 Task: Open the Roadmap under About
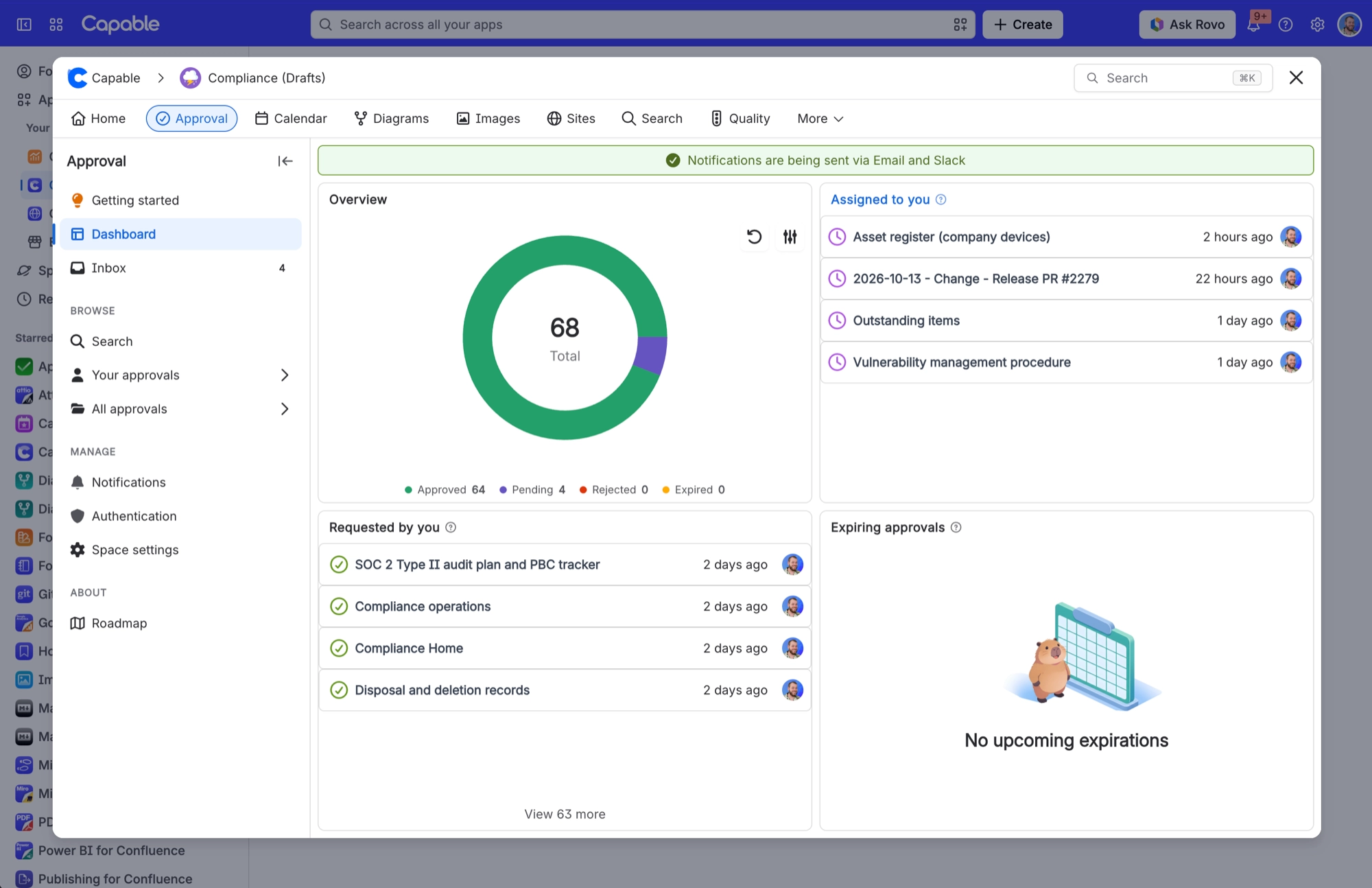[x=180, y=623]
